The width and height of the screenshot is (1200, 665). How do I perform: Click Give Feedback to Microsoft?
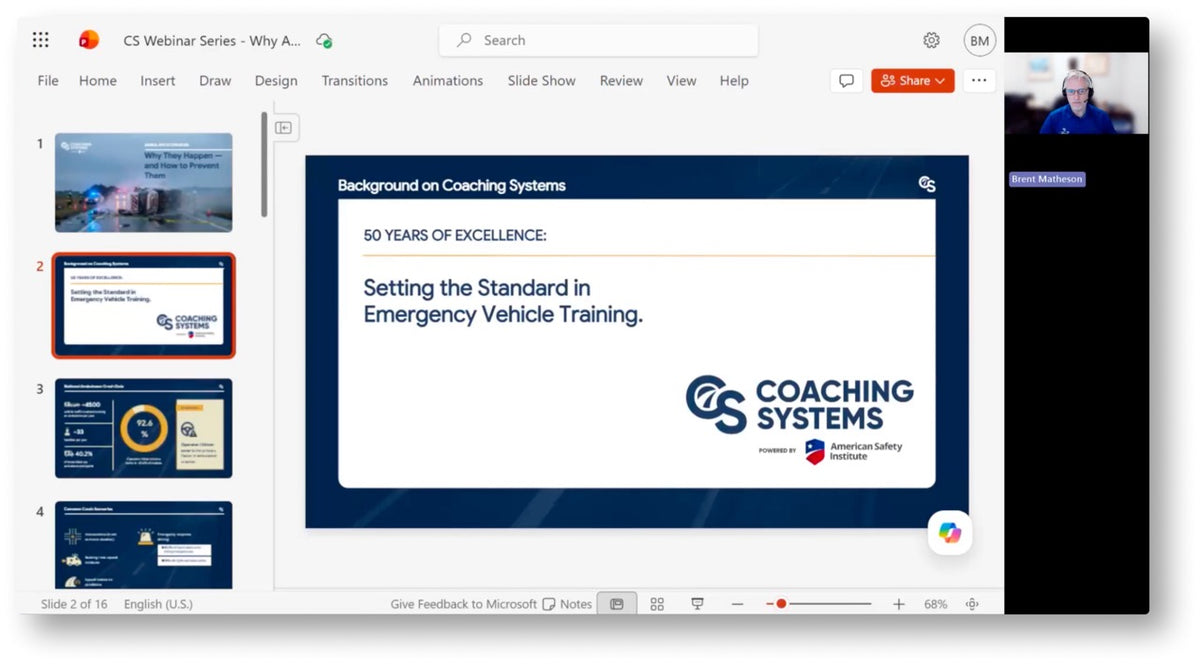[464, 604]
